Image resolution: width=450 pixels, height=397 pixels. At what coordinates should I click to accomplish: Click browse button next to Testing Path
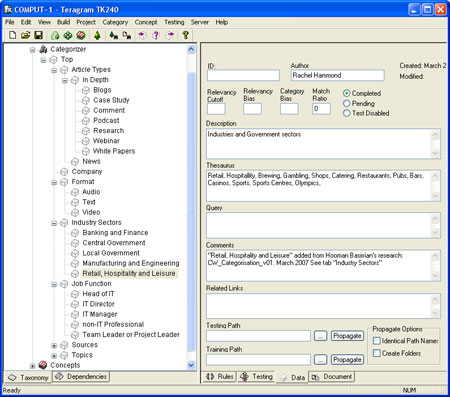320,336
